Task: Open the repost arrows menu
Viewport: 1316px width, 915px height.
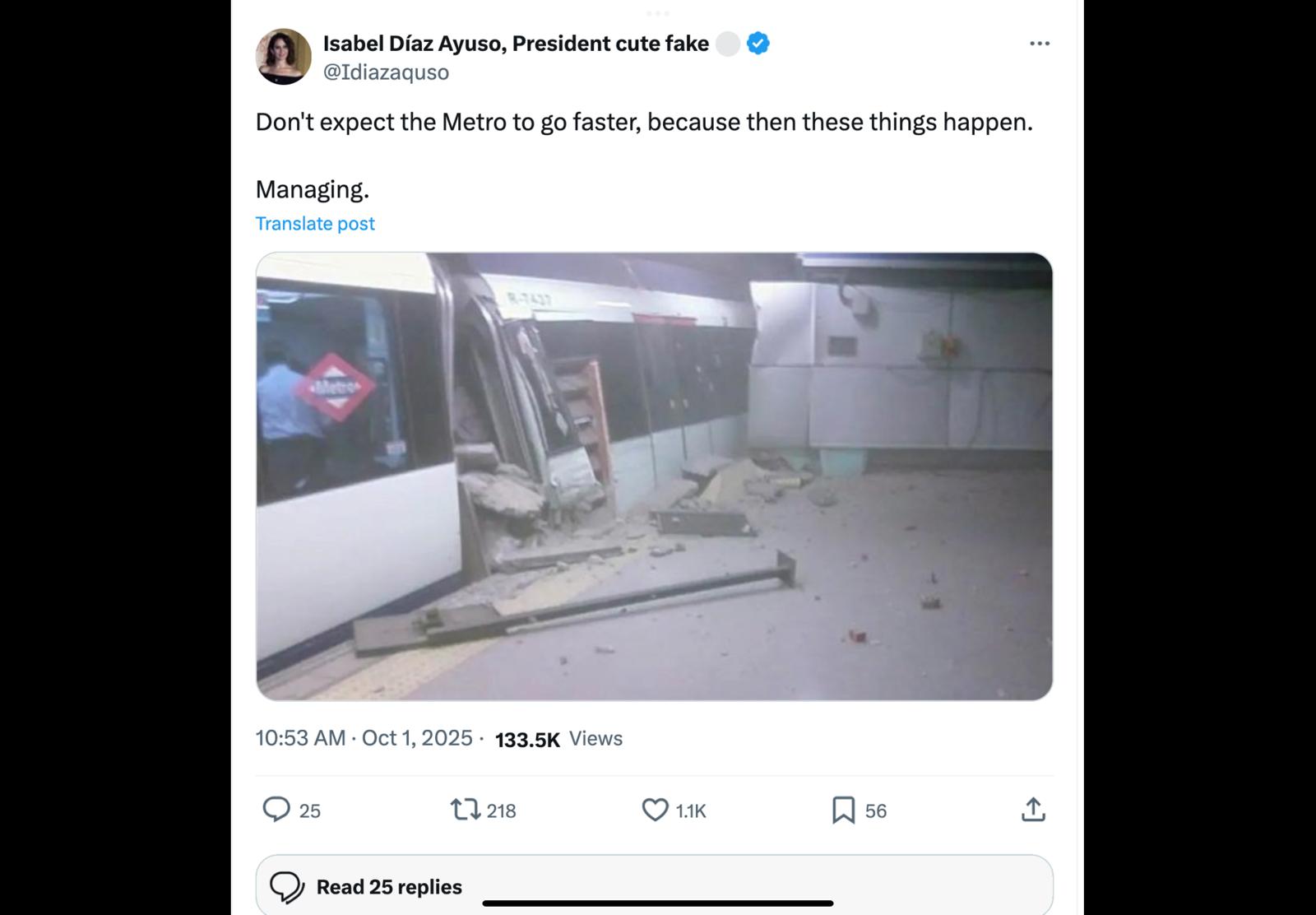Action: (466, 810)
